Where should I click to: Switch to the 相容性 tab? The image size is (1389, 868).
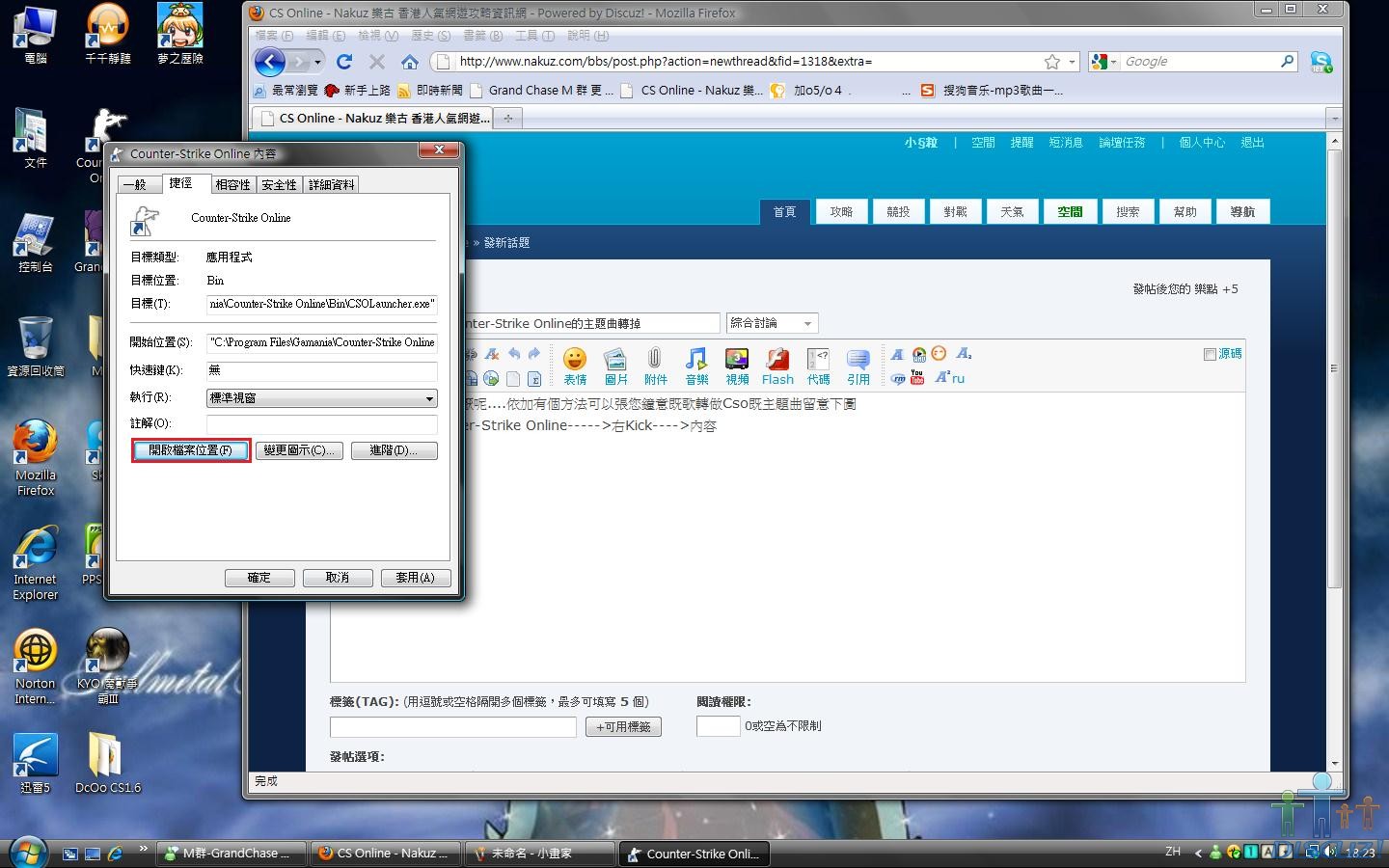(x=232, y=185)
